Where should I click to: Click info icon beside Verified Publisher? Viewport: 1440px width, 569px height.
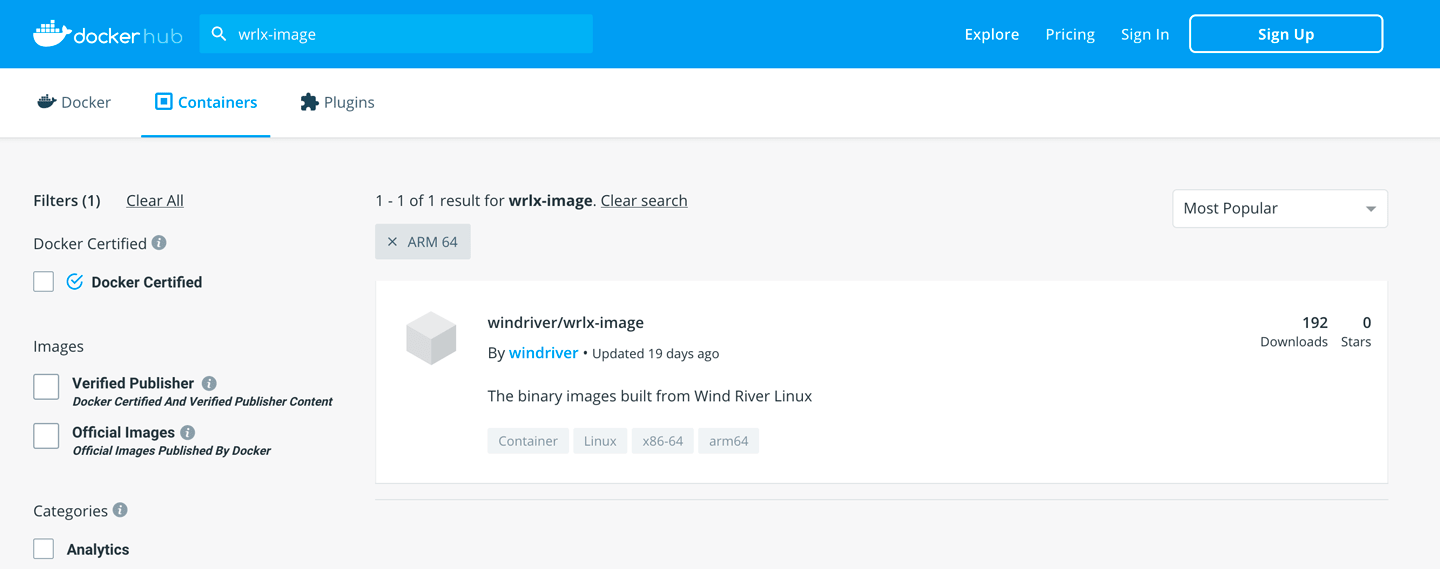209,383
